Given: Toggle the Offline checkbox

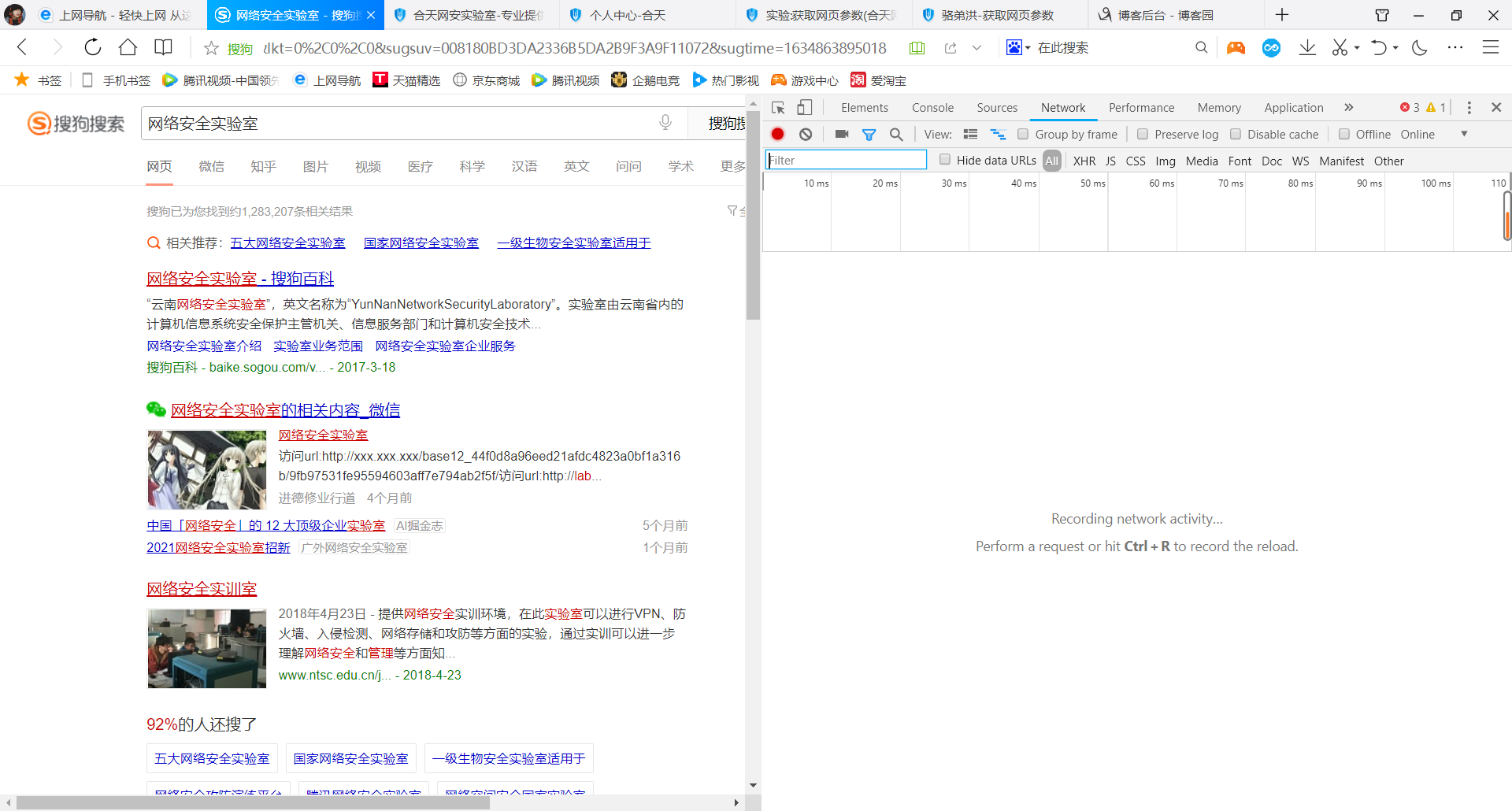Looking at the screenshot, I should 1344,135.
